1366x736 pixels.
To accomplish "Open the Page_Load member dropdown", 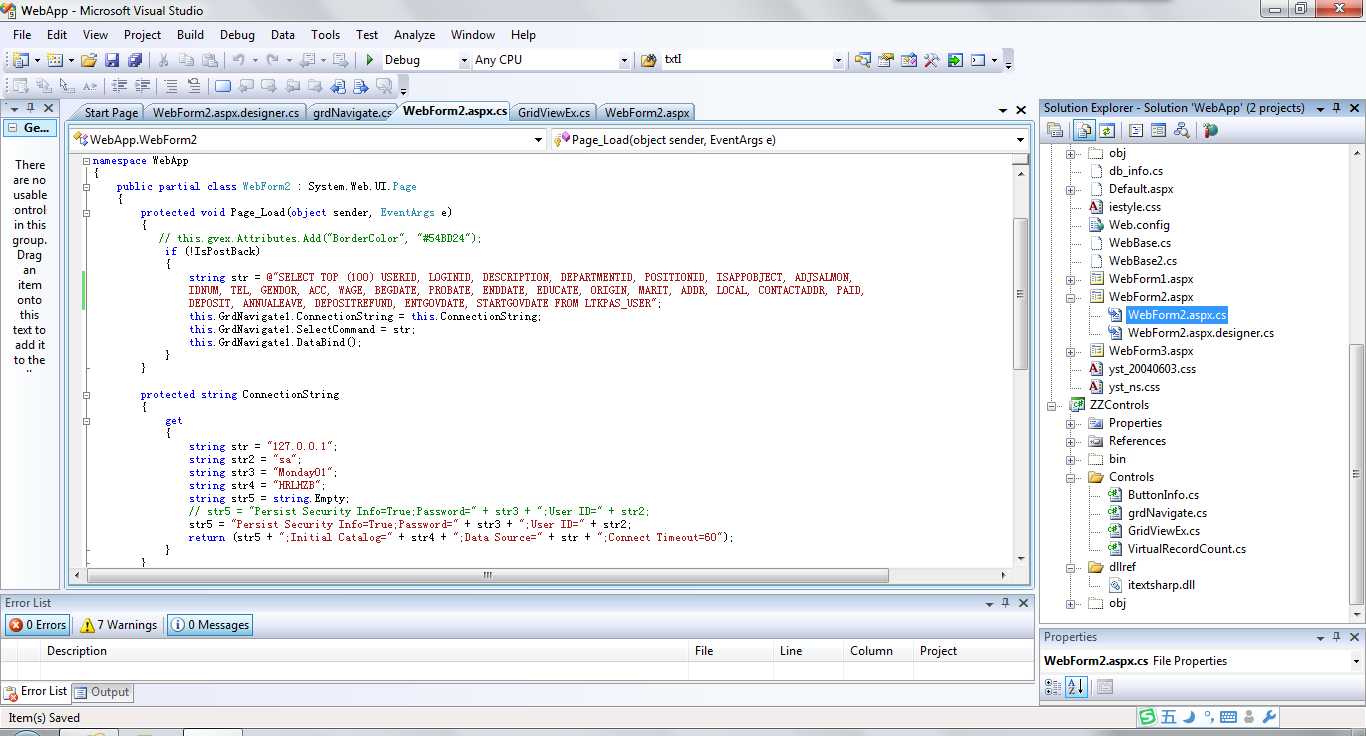I will 1020,140.
